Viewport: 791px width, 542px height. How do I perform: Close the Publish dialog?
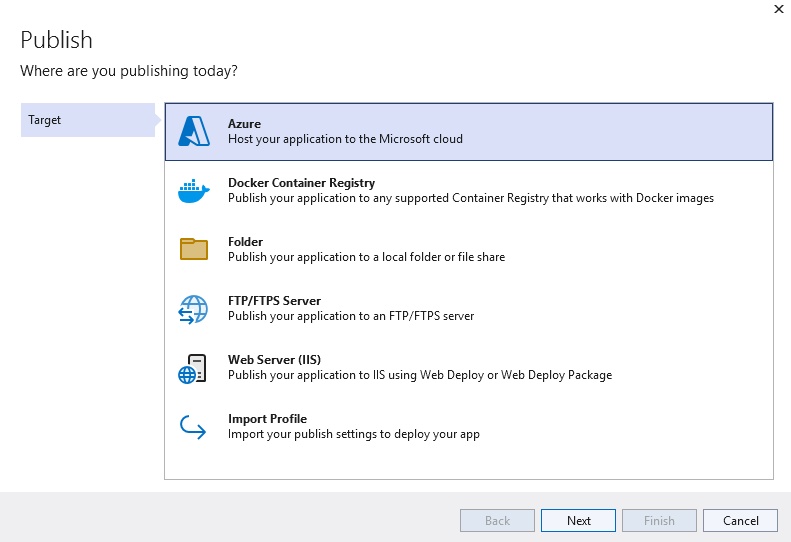[x=778, y=9]
